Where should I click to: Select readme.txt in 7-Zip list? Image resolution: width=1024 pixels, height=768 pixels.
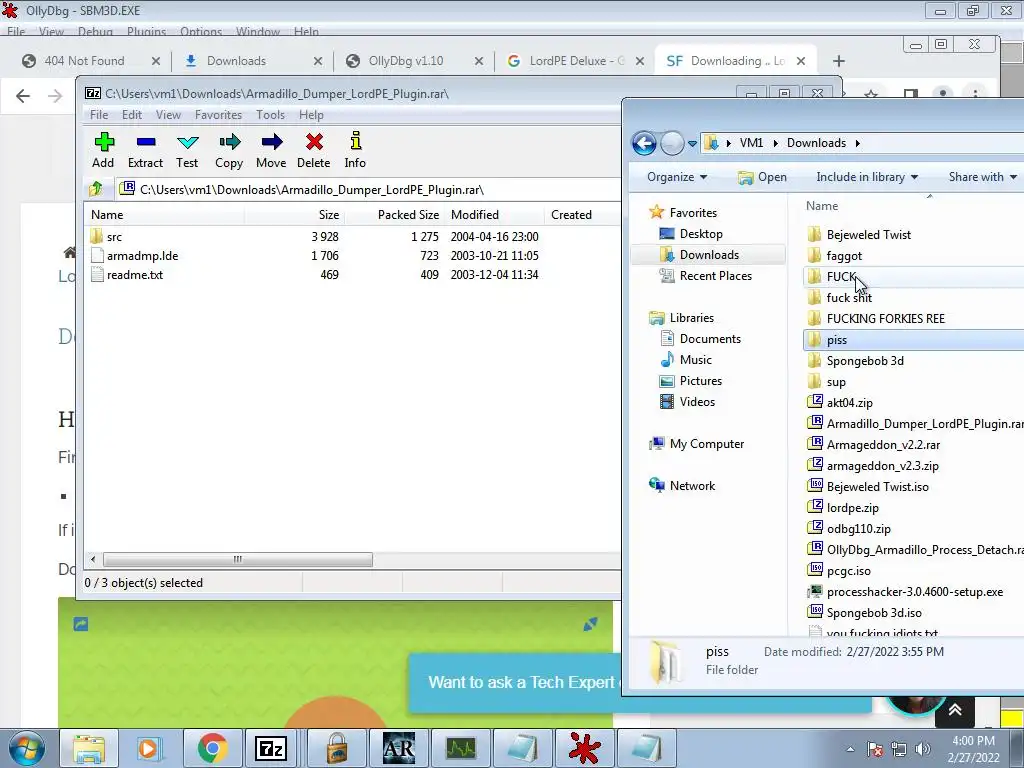135,275
